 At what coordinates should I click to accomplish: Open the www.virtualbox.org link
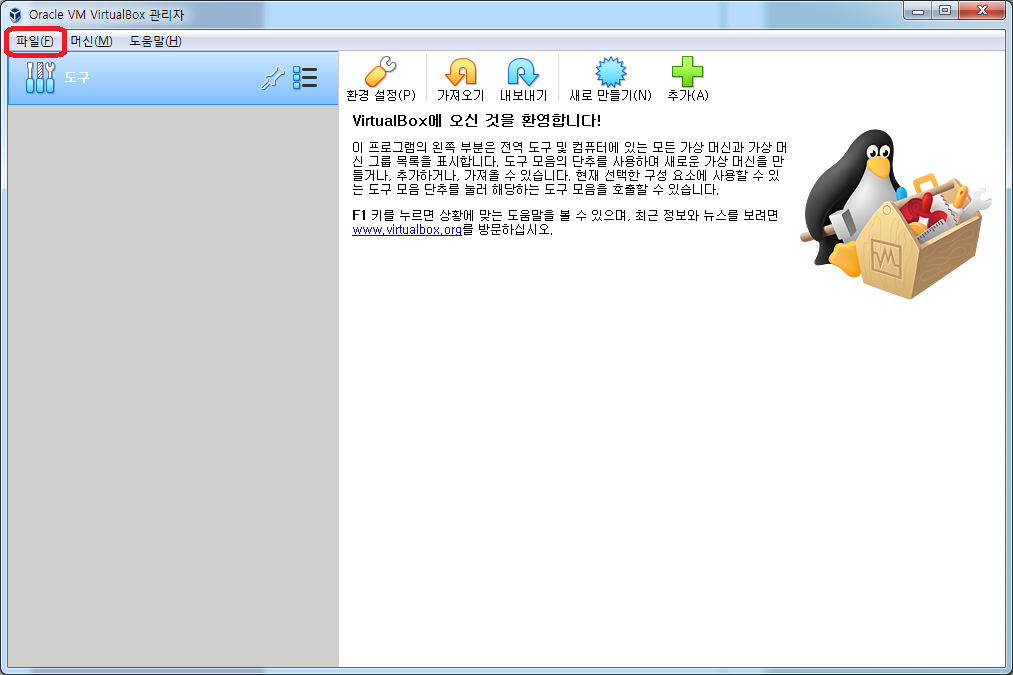coord(407,229)
